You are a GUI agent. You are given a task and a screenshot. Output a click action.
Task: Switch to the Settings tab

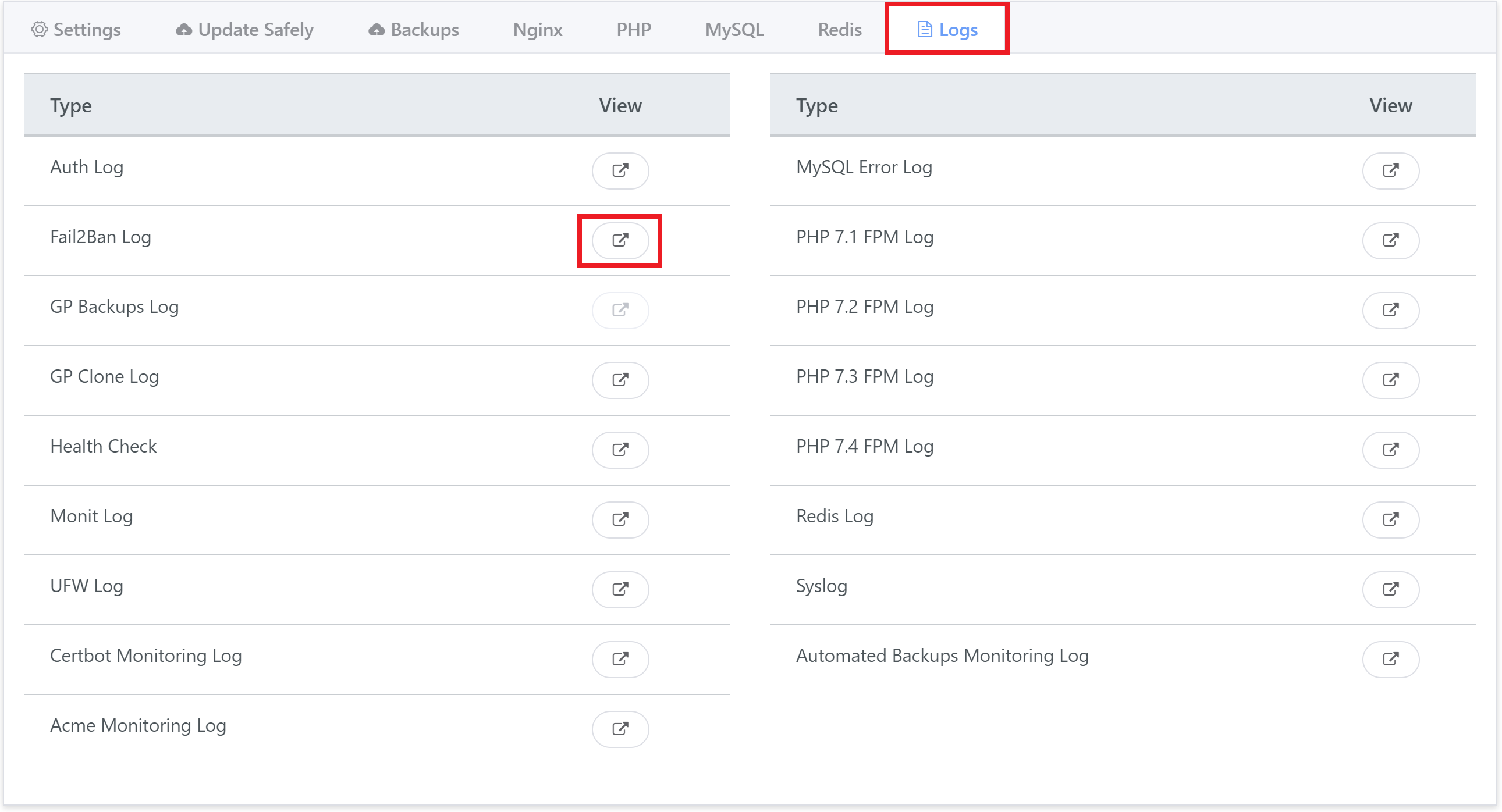pos(76,30)
